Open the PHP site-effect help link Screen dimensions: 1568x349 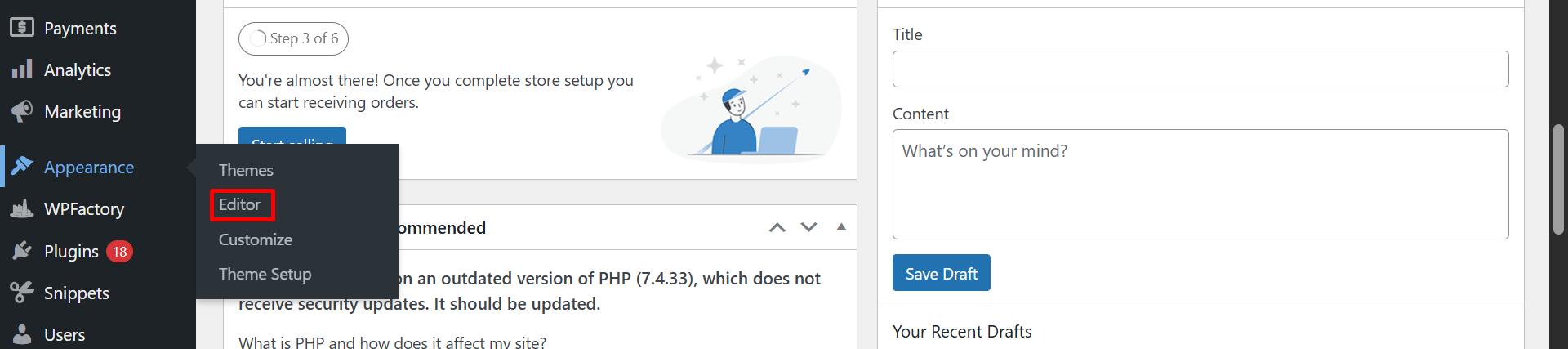[x=392, y=342]
